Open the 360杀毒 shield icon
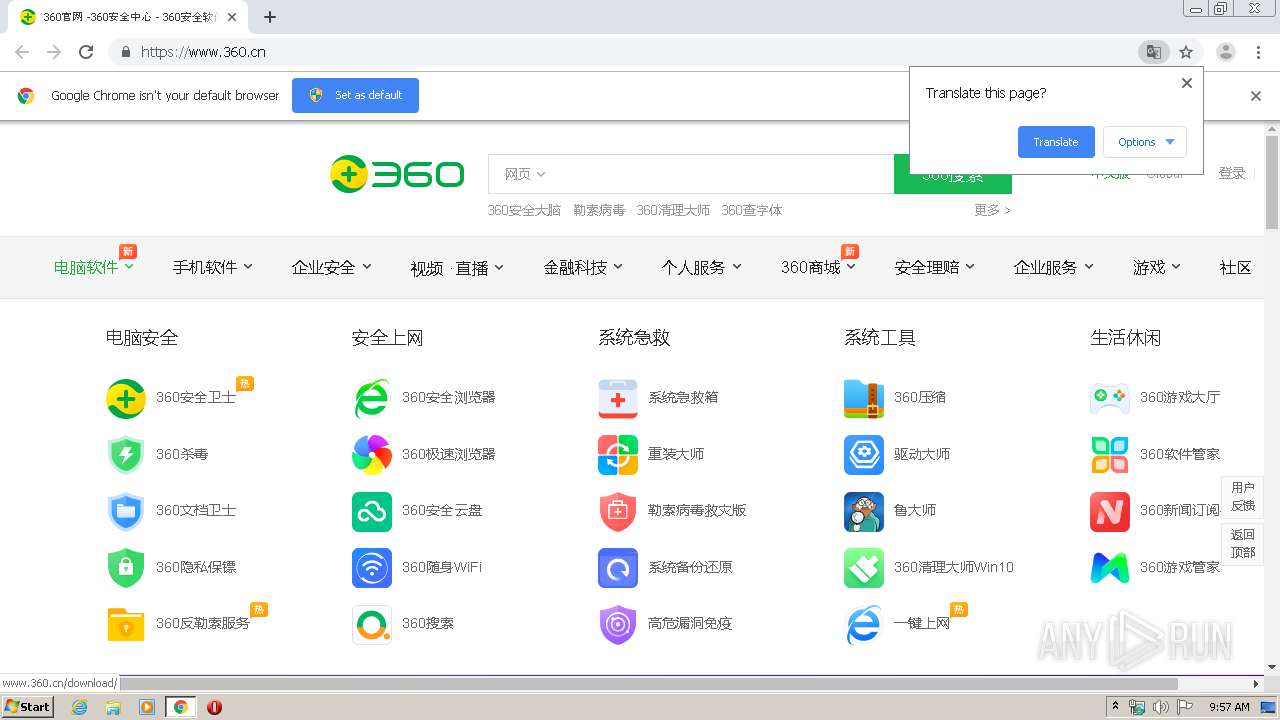The height and width of the screenshot is (720, 1280). [126, 455]
